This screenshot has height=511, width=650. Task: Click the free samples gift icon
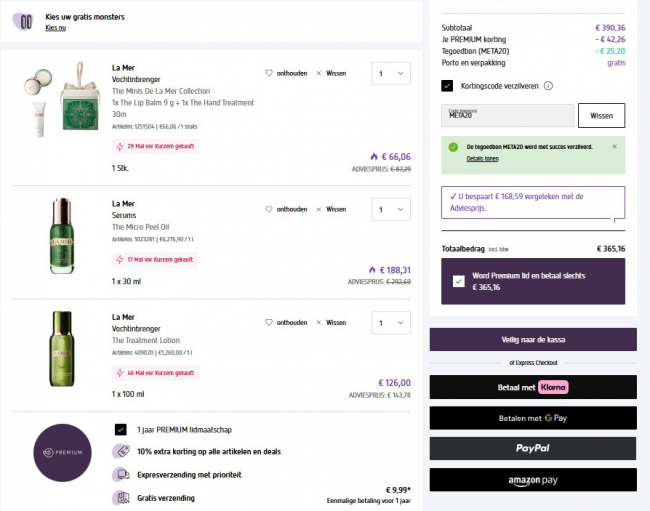21,22
